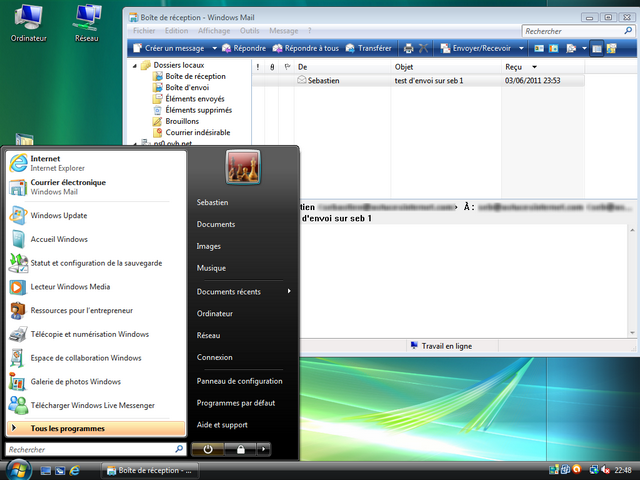
Task: Click the Transférer button
Action: click(x=369, y=48)
